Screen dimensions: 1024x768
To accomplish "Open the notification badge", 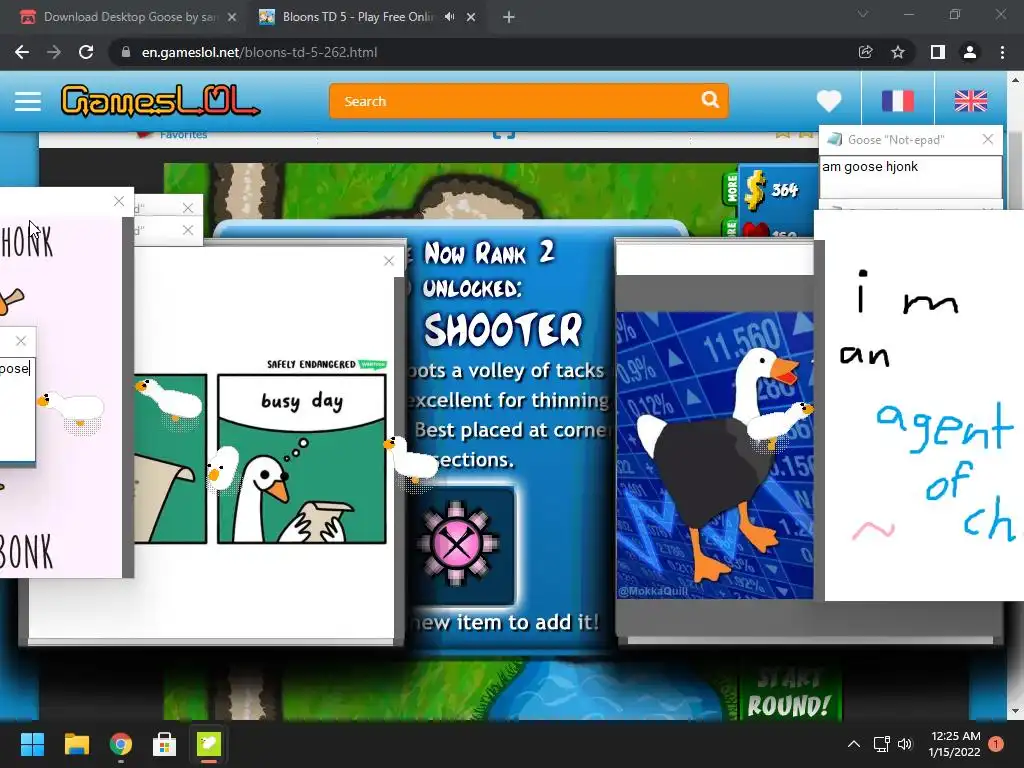I will coord(996,744).
